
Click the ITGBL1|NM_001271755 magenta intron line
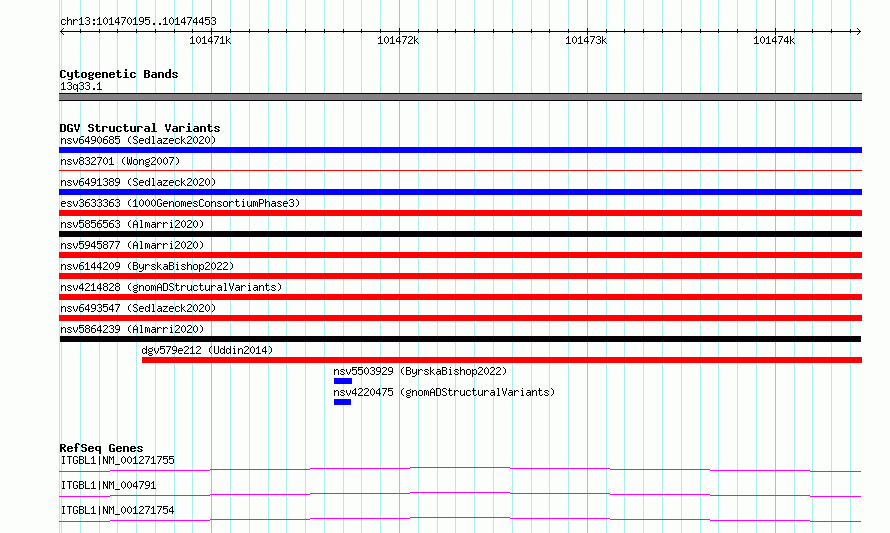click(460, 469)
